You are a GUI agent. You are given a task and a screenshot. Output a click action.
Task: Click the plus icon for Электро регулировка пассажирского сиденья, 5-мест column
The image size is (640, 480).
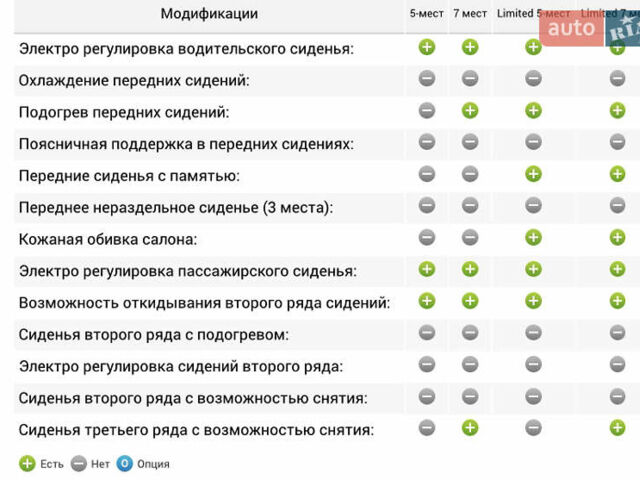[x=427, y=269]
